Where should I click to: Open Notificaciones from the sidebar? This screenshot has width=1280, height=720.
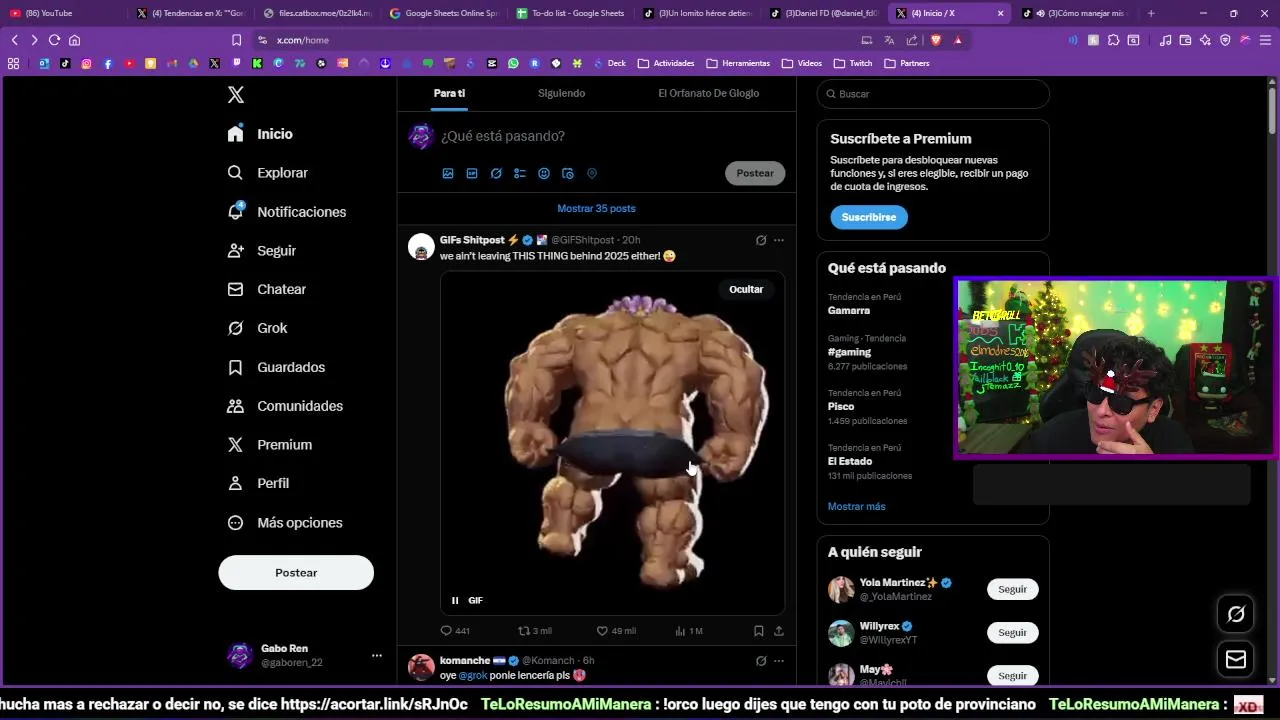click(x=287, y=212)
